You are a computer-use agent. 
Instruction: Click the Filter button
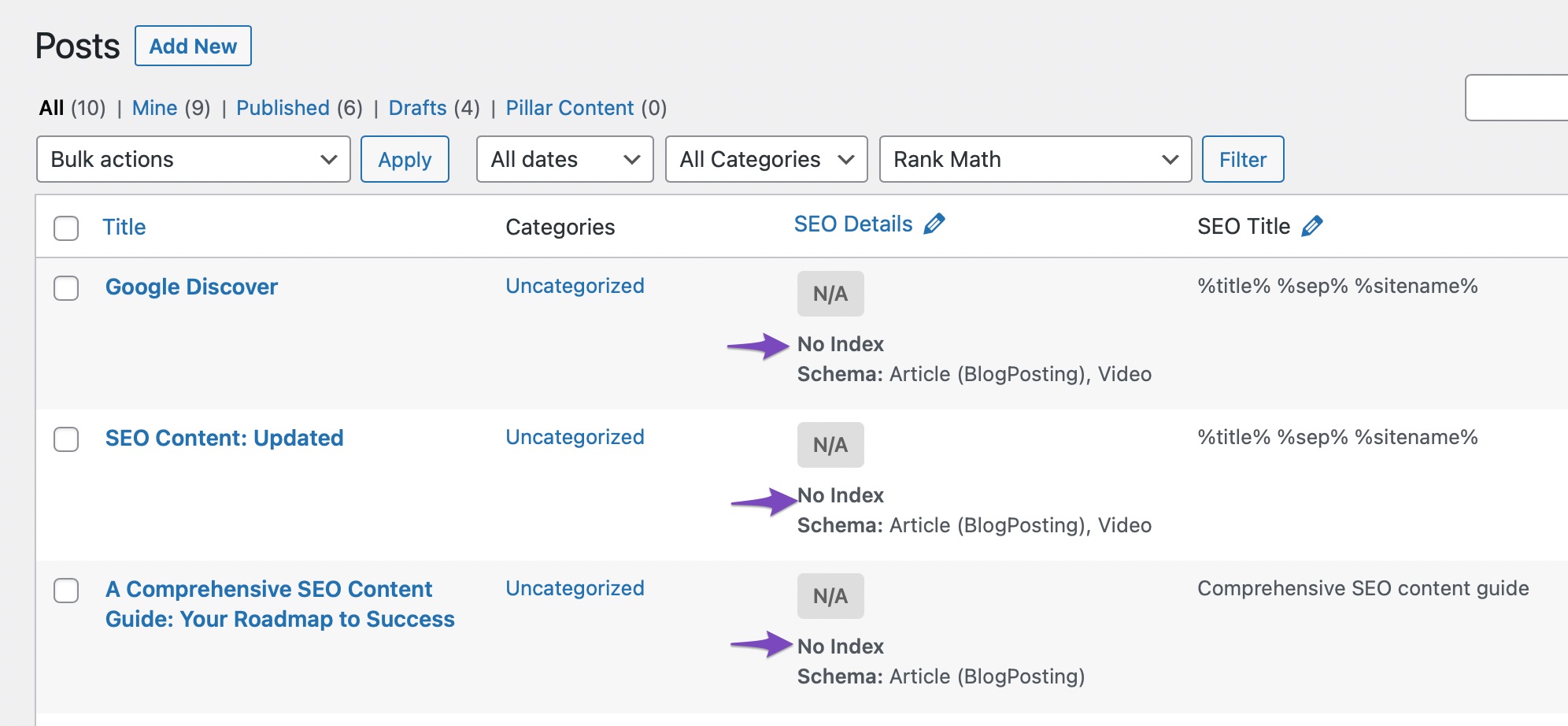(x=1243, y=159)
